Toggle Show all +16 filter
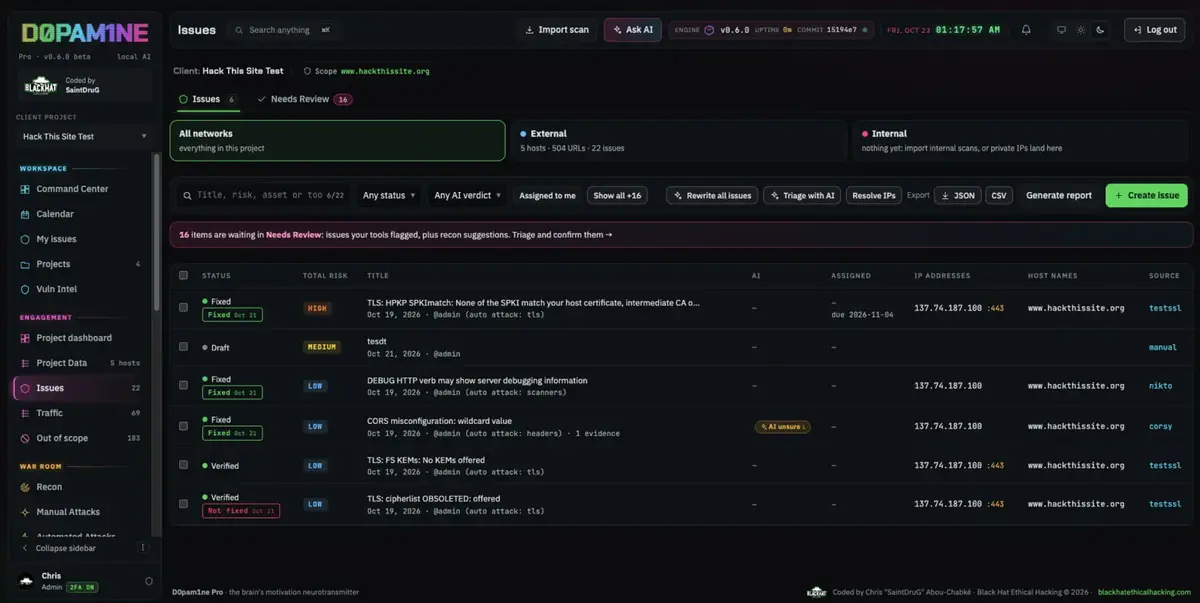Image resolution: width=1200 pixels, height=603 pixels. (x=617, y=195)
